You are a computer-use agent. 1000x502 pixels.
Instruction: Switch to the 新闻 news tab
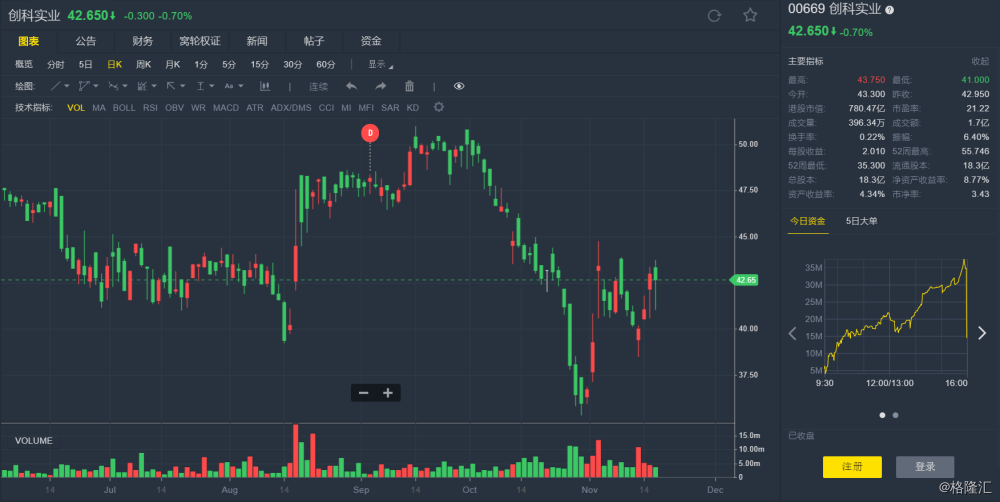(257, 41)
